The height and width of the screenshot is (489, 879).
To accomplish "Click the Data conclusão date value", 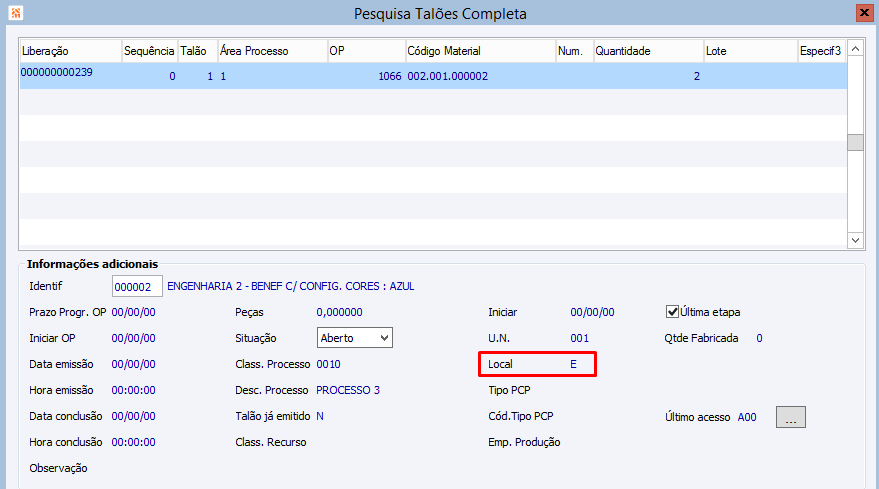I will point(133,416).
